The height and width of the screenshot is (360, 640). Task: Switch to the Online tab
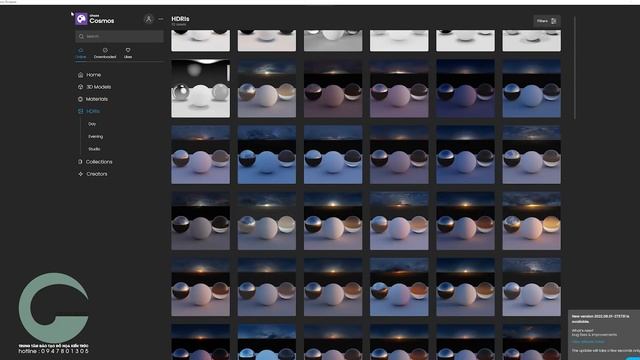click(x=81, y=53)
